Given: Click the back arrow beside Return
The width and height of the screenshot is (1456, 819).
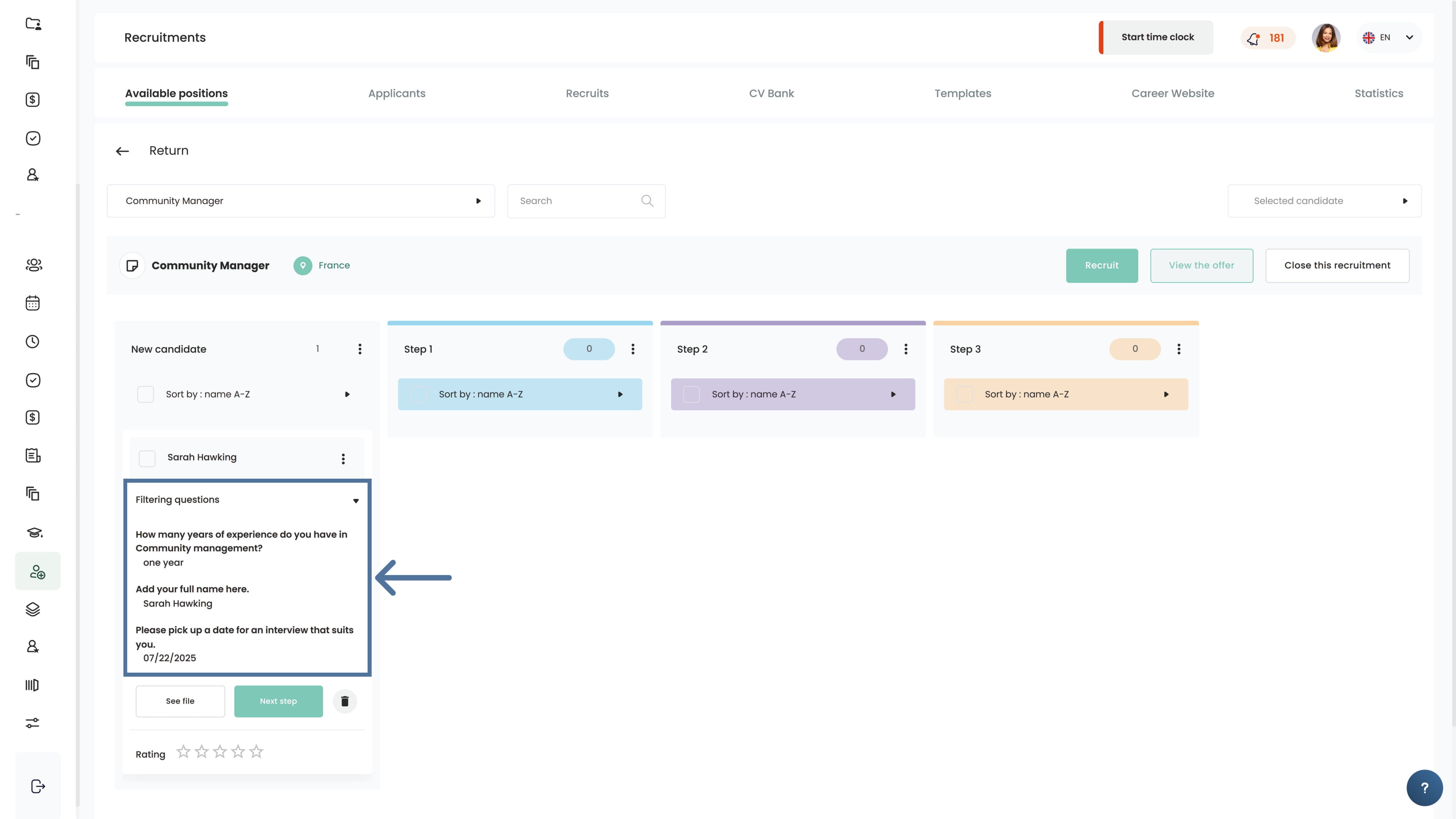Looking at the screenshot, I should coord(122,151).
